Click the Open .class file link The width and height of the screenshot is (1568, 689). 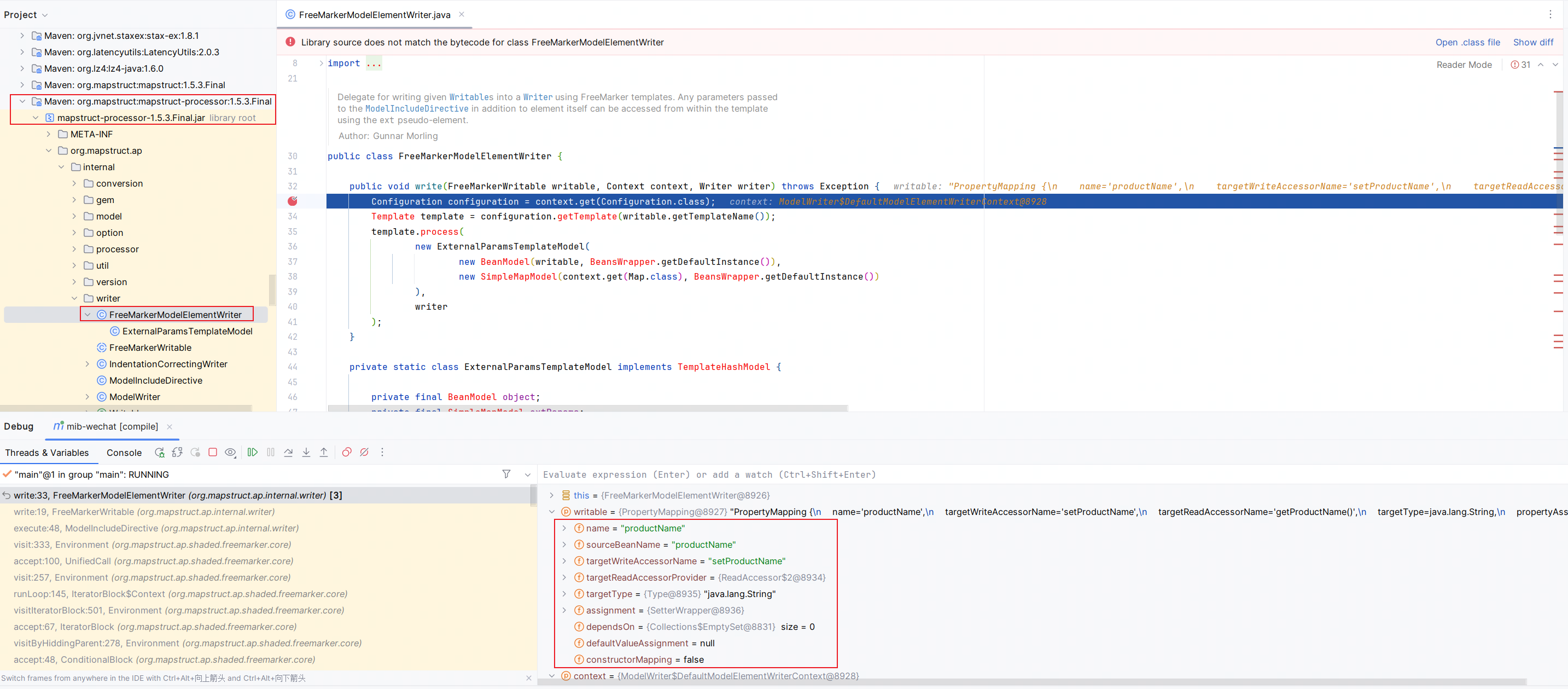click(1467, 42)
